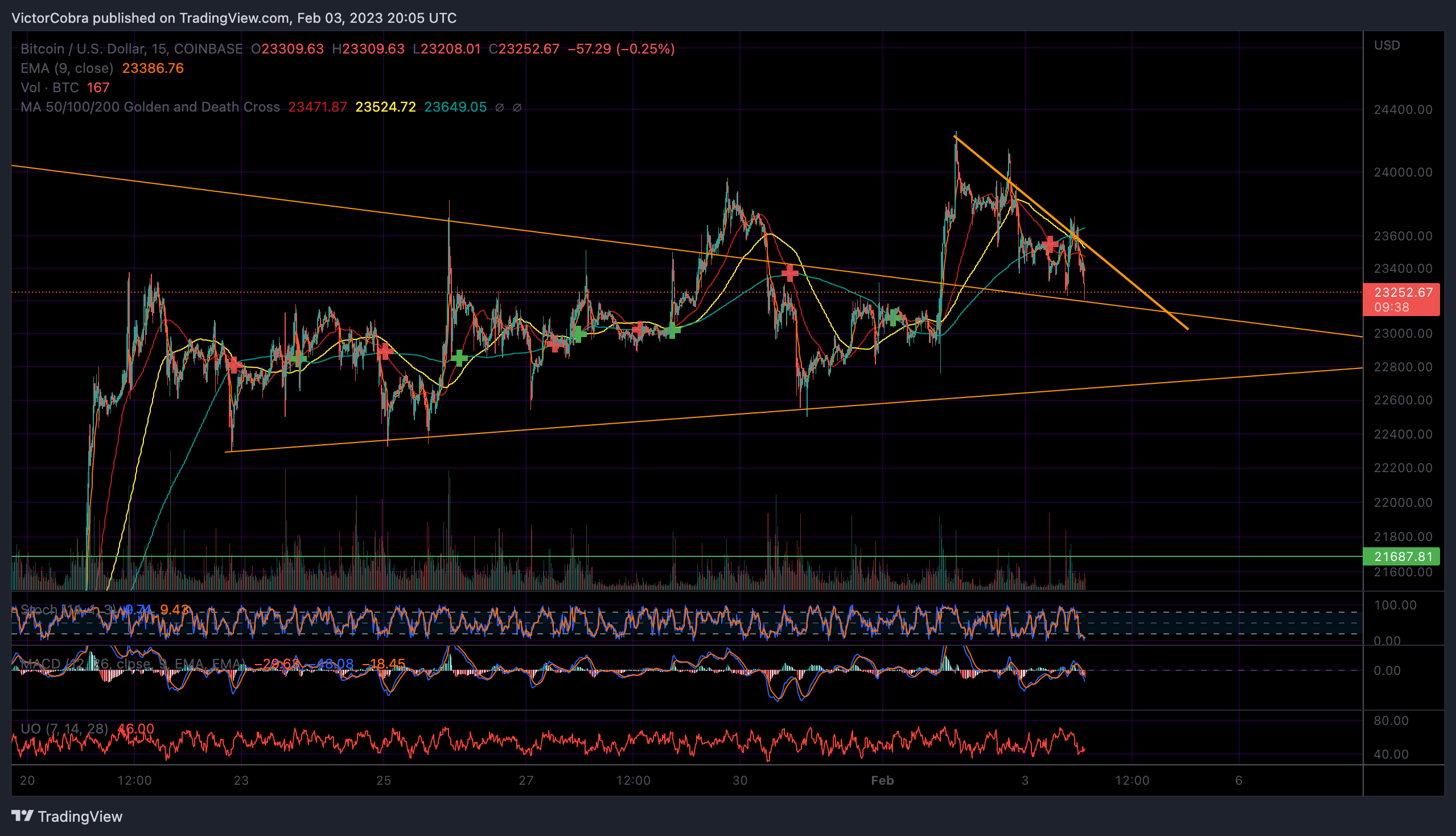Click the 30 date label on time axis
1456x836 pixels.
740,781
